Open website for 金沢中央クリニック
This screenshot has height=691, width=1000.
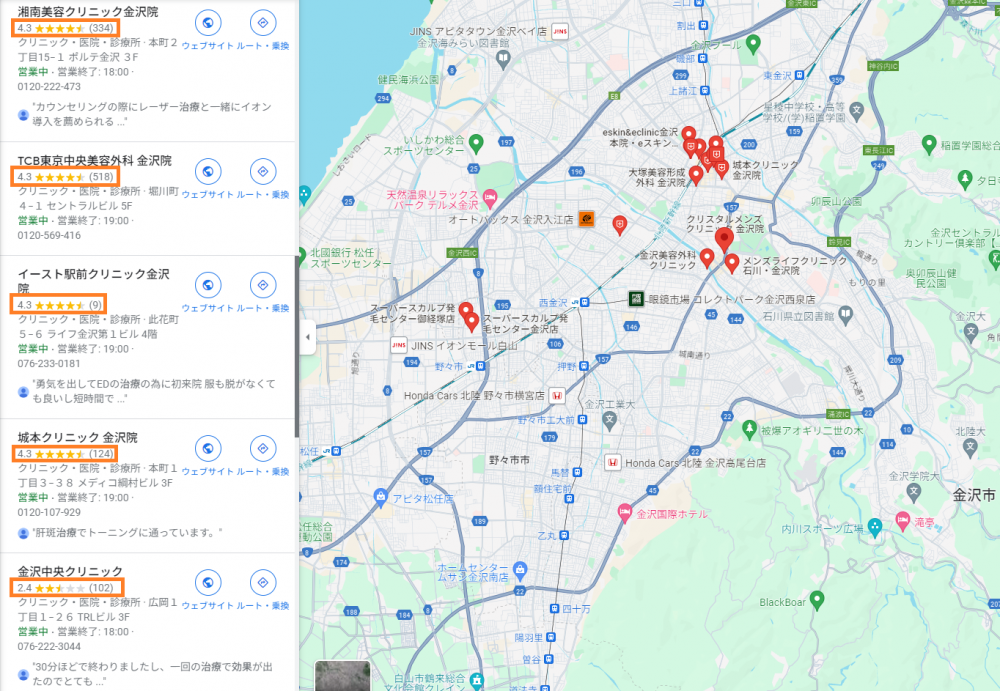click(x=207, y=583)
